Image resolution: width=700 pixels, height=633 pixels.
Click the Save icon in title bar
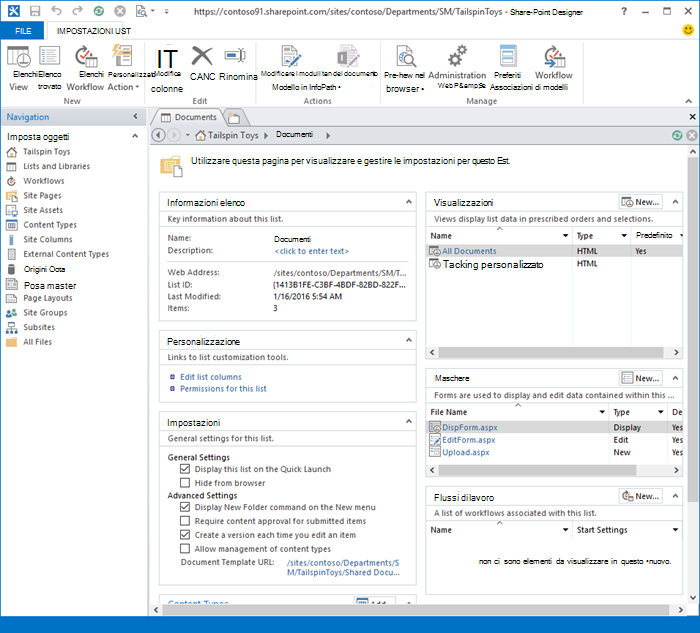point(35,11)
